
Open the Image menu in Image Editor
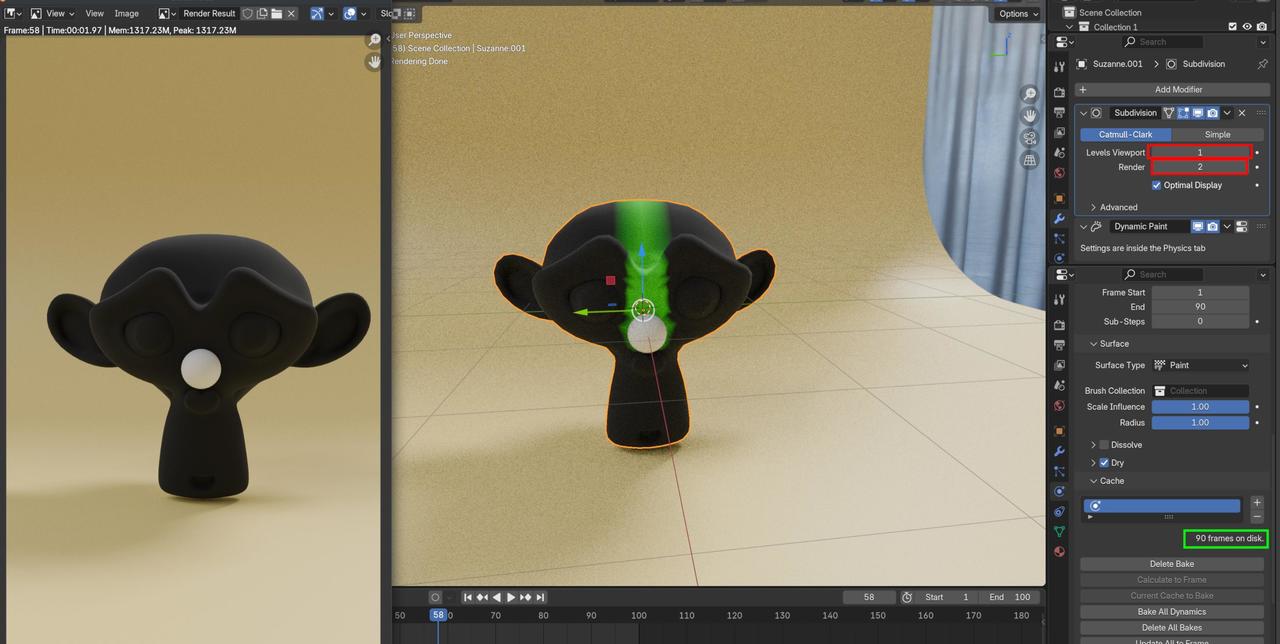(126, 13)
